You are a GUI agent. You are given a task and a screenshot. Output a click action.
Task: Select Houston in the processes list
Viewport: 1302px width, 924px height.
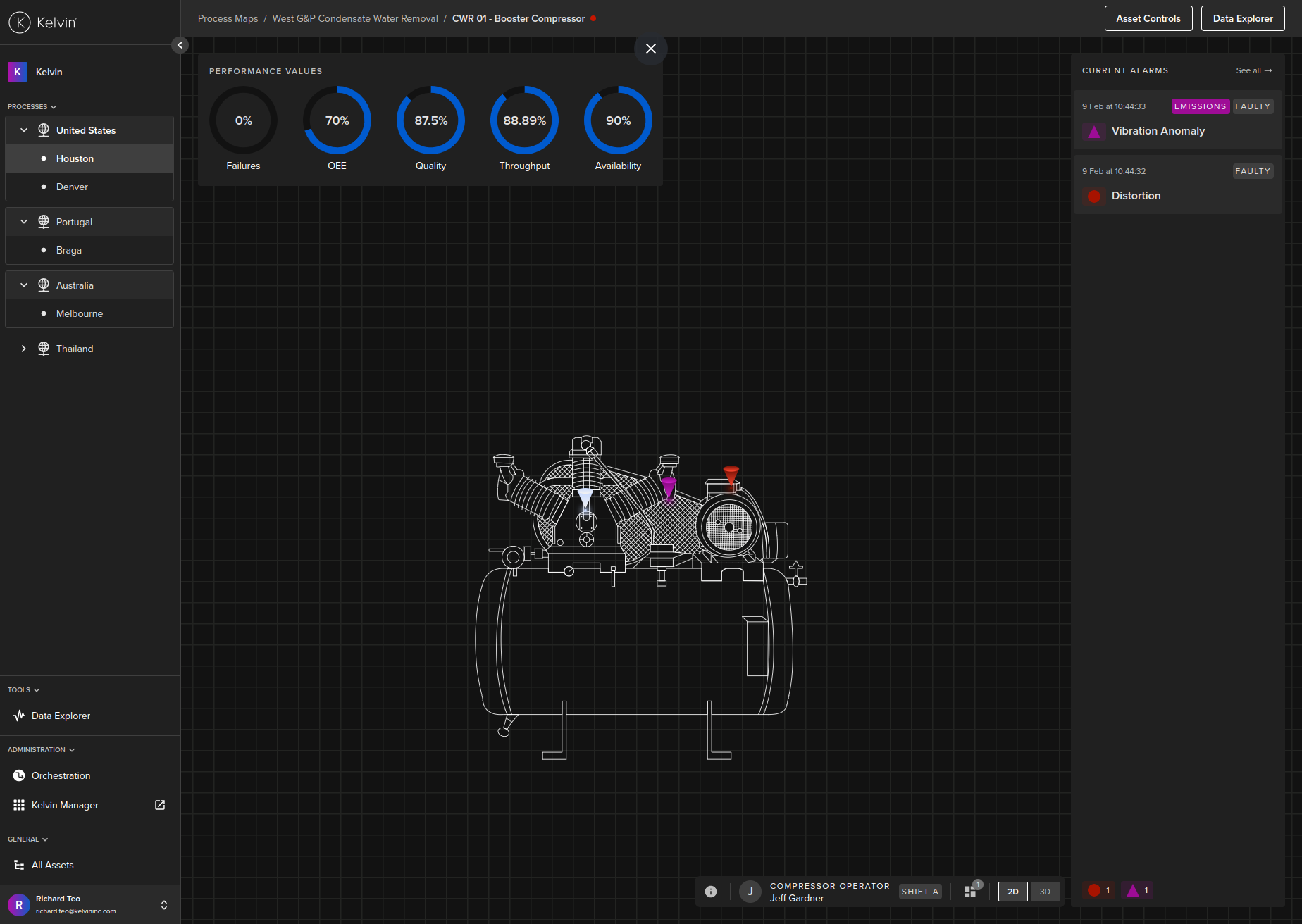click(x=75, y=158)
